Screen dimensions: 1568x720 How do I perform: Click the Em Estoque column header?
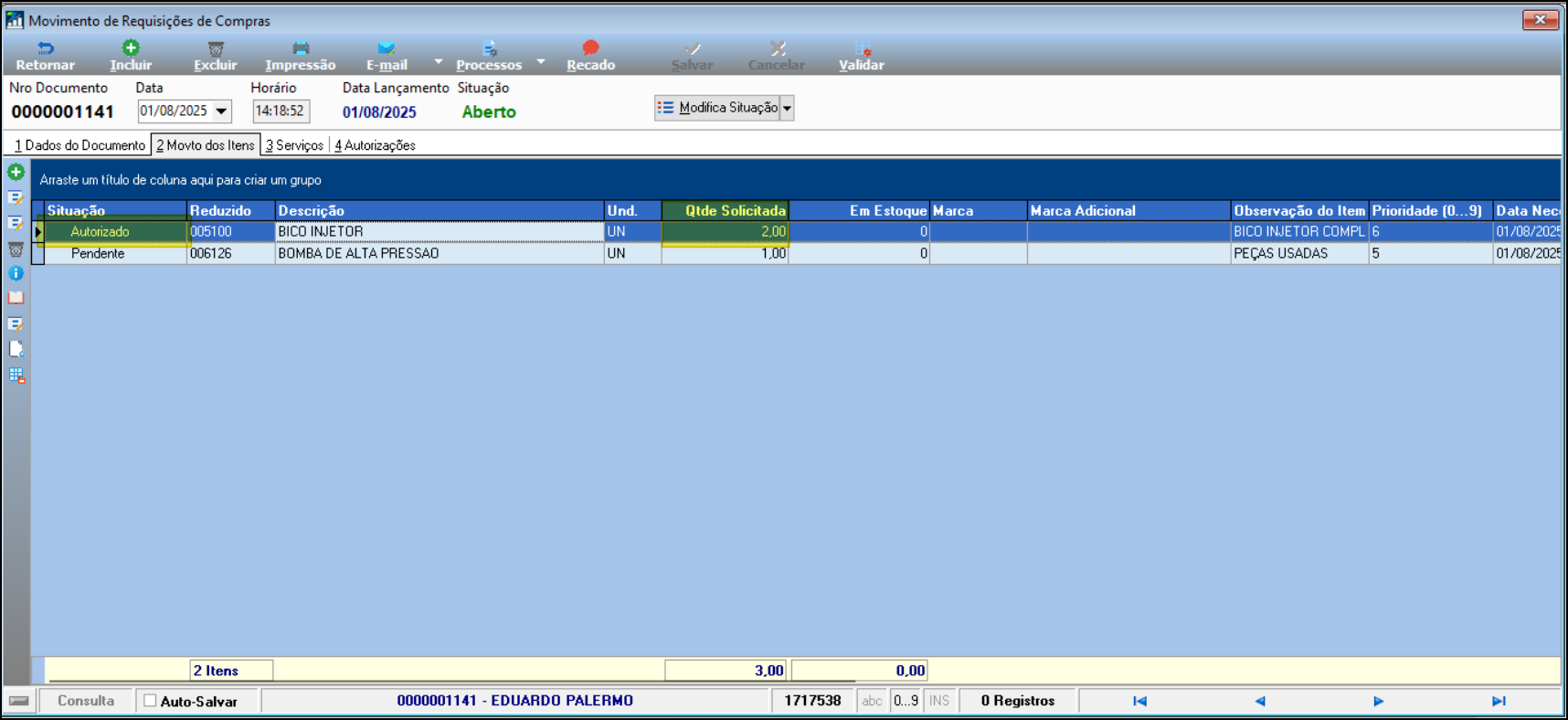pyautogui.click(x=859, y=210)
